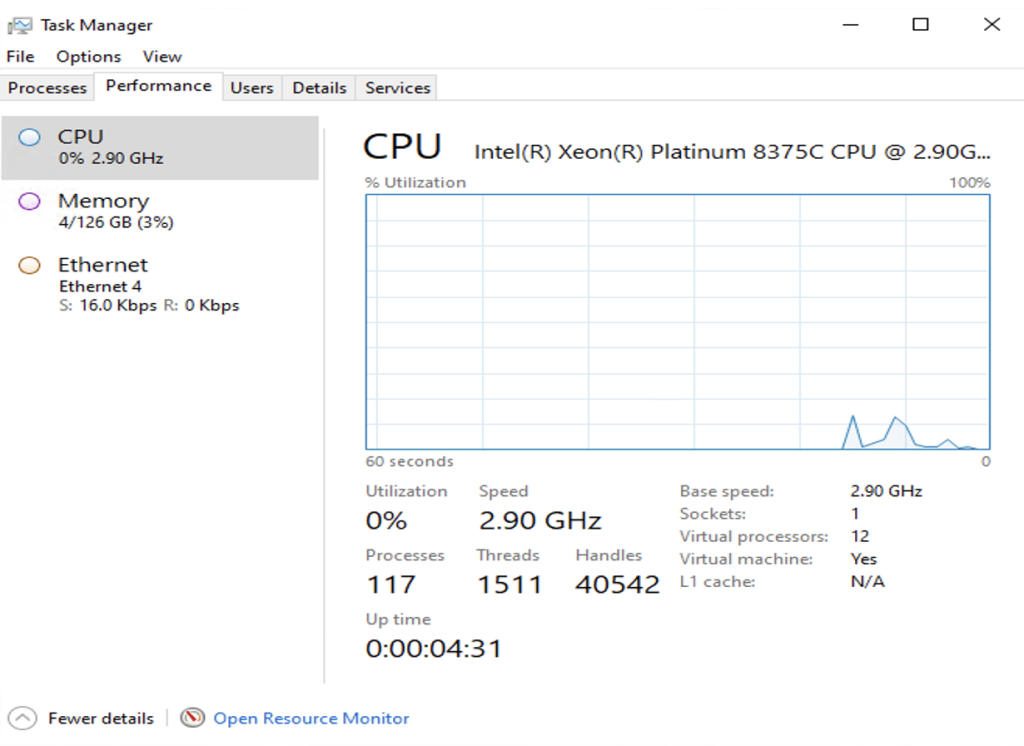The image size is (1024, 746).
Task: Switch to the Processes tab
Action: [x=47, y=88]
